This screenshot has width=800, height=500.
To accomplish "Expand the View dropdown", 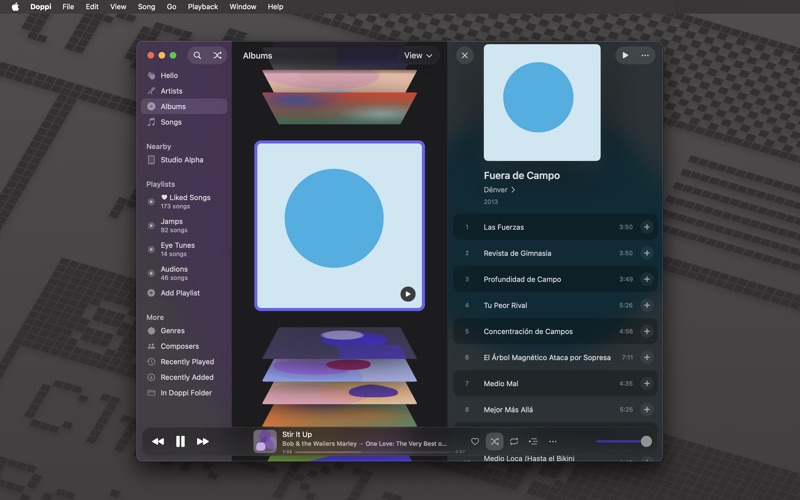I will click(418, 55).
